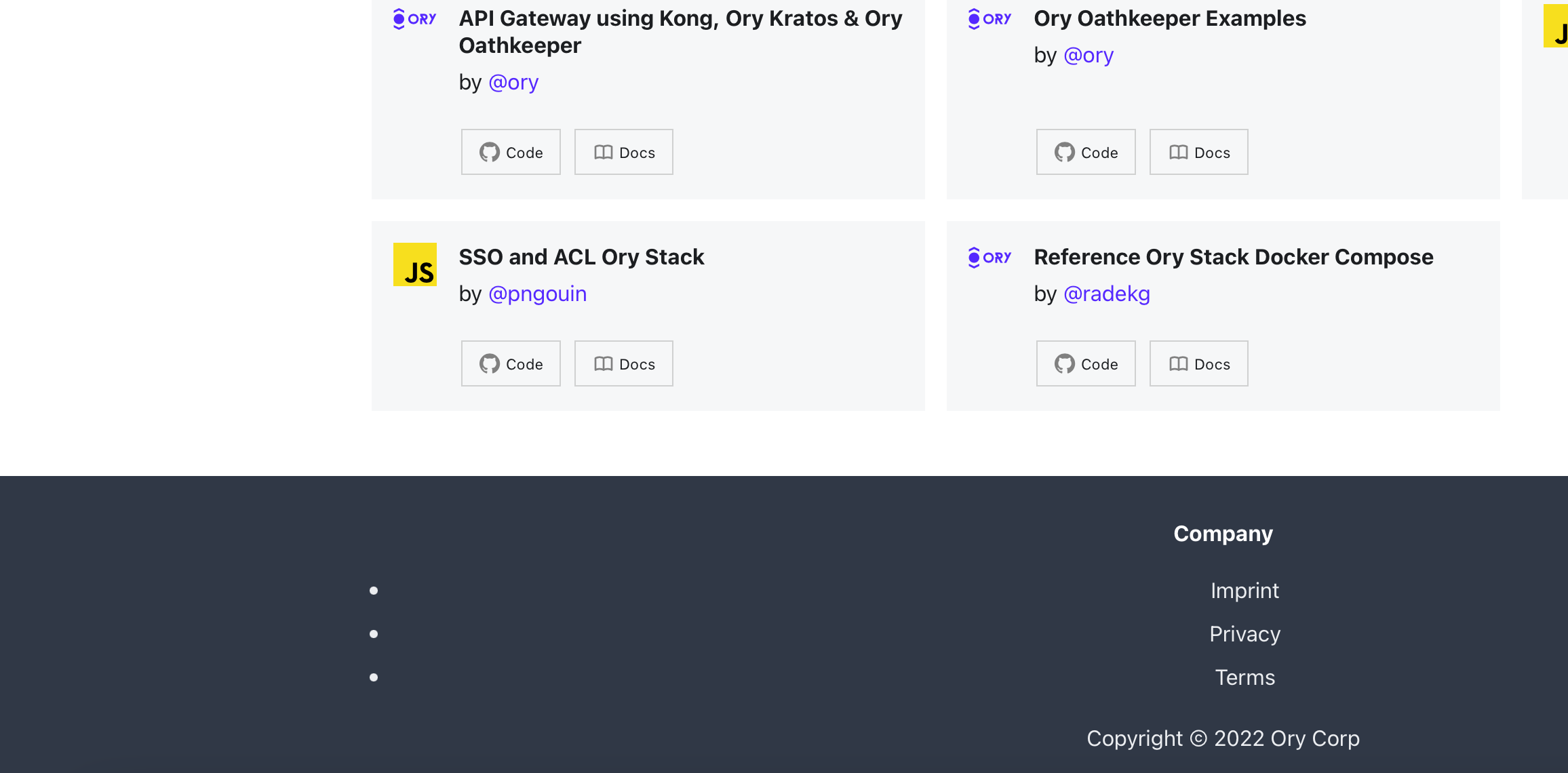Open Code for SSO and ACL Ory Stack

[511, 363]
